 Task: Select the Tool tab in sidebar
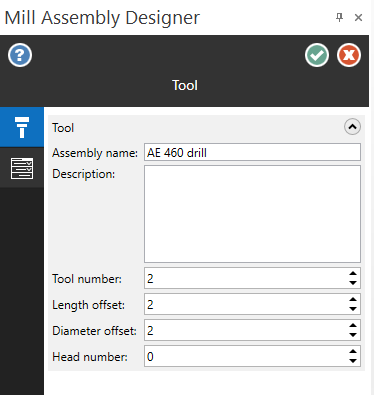tap(22, 127)
